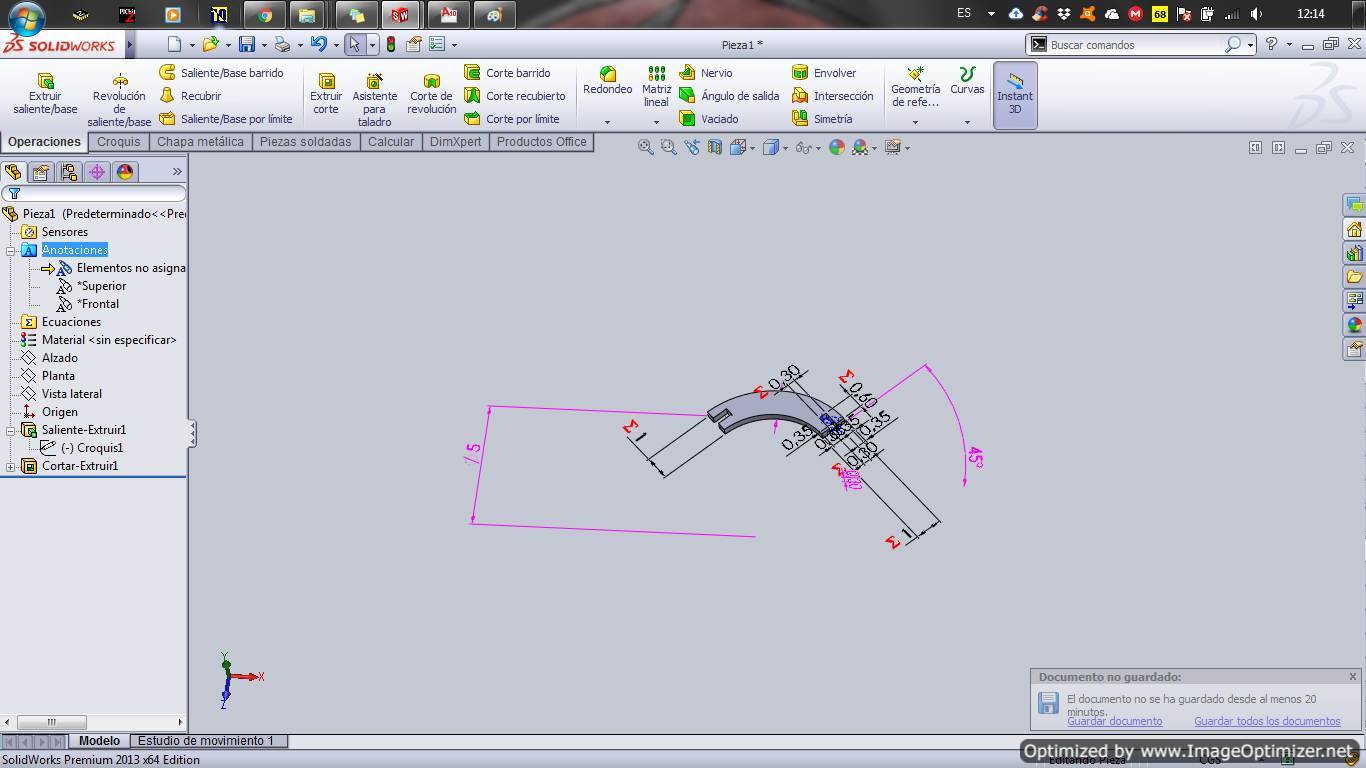Choose Corte barrido feature
This screenshot has height=768, width=1366.
[x=507, y=73]
